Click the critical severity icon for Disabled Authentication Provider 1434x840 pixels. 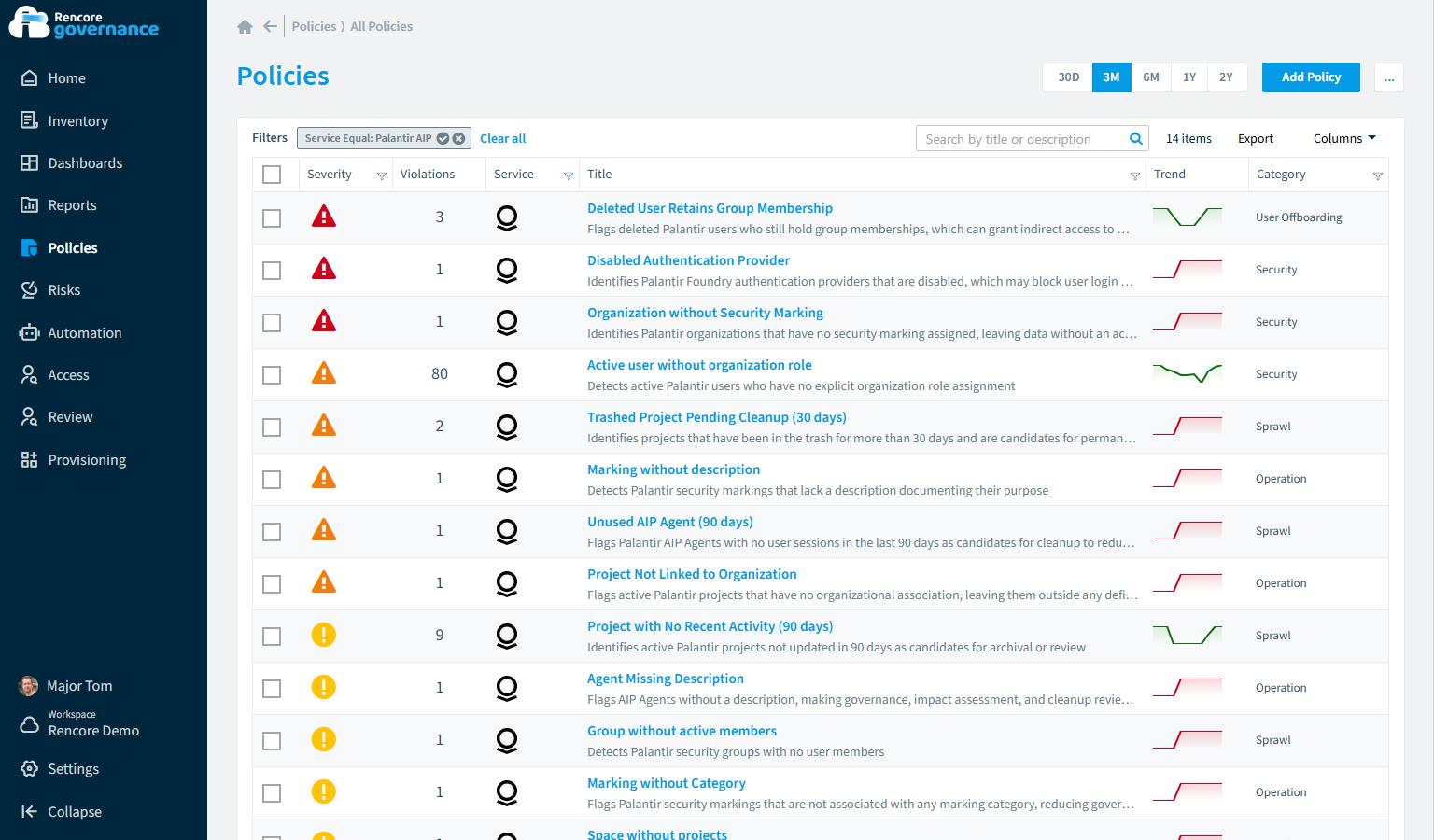pyautogui.click(x=324, y=269)
